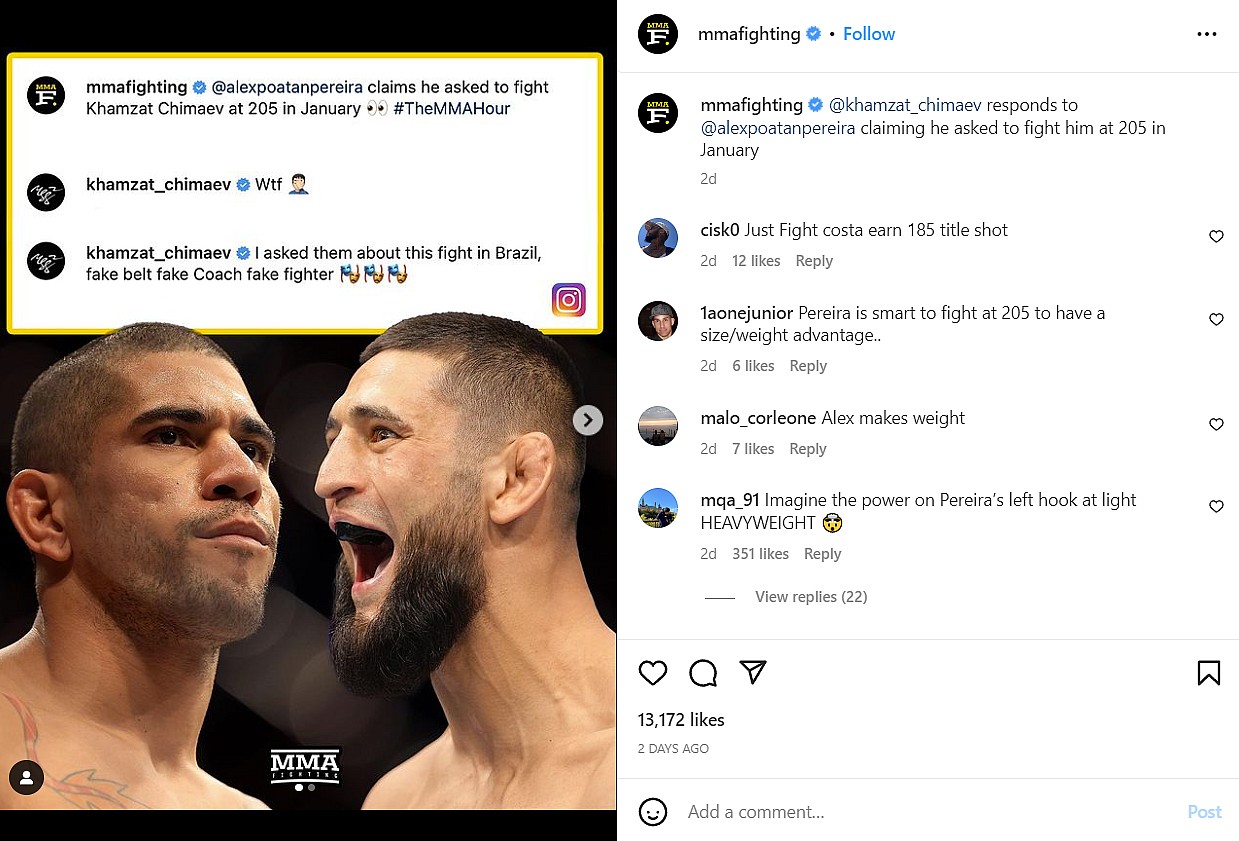Like the post with the heart icon
Screen dimensions: 1239x841
653,673
